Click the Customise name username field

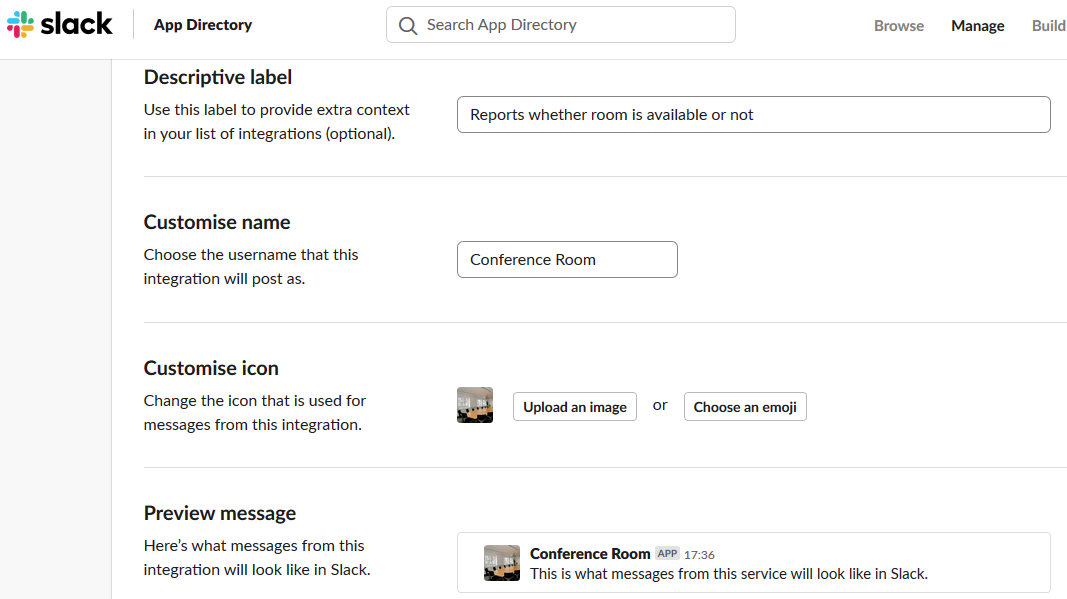(x=567, y=260)
